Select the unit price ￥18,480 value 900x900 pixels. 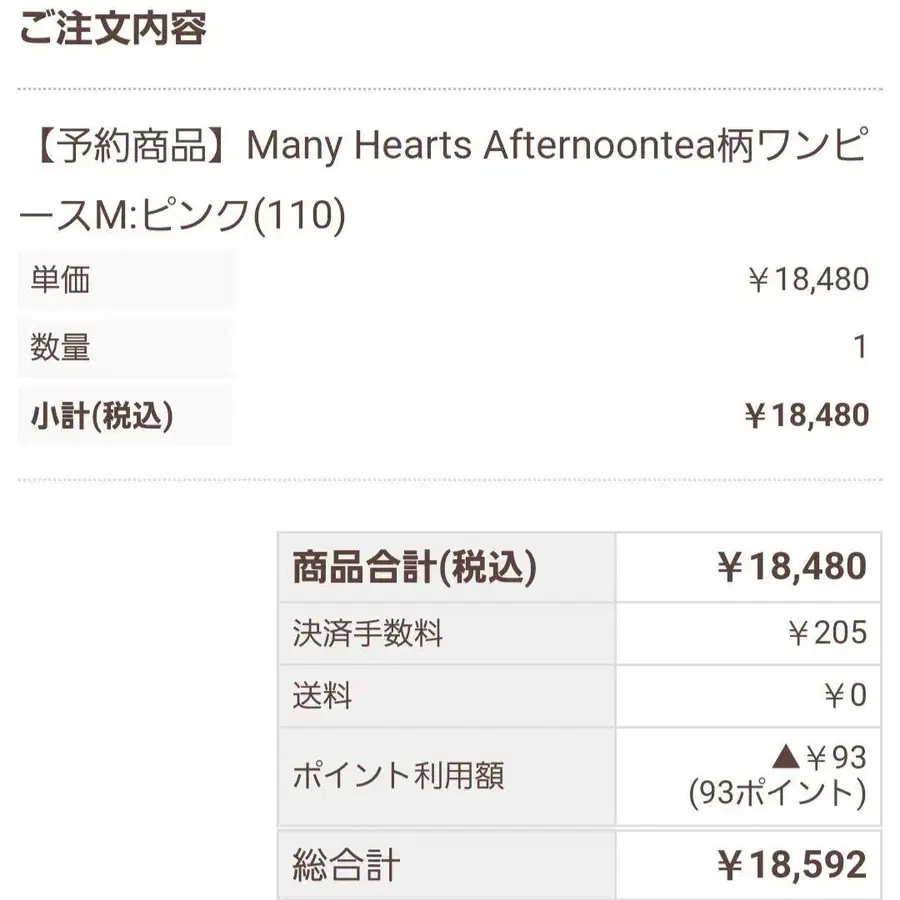click(x=808, y=280)
